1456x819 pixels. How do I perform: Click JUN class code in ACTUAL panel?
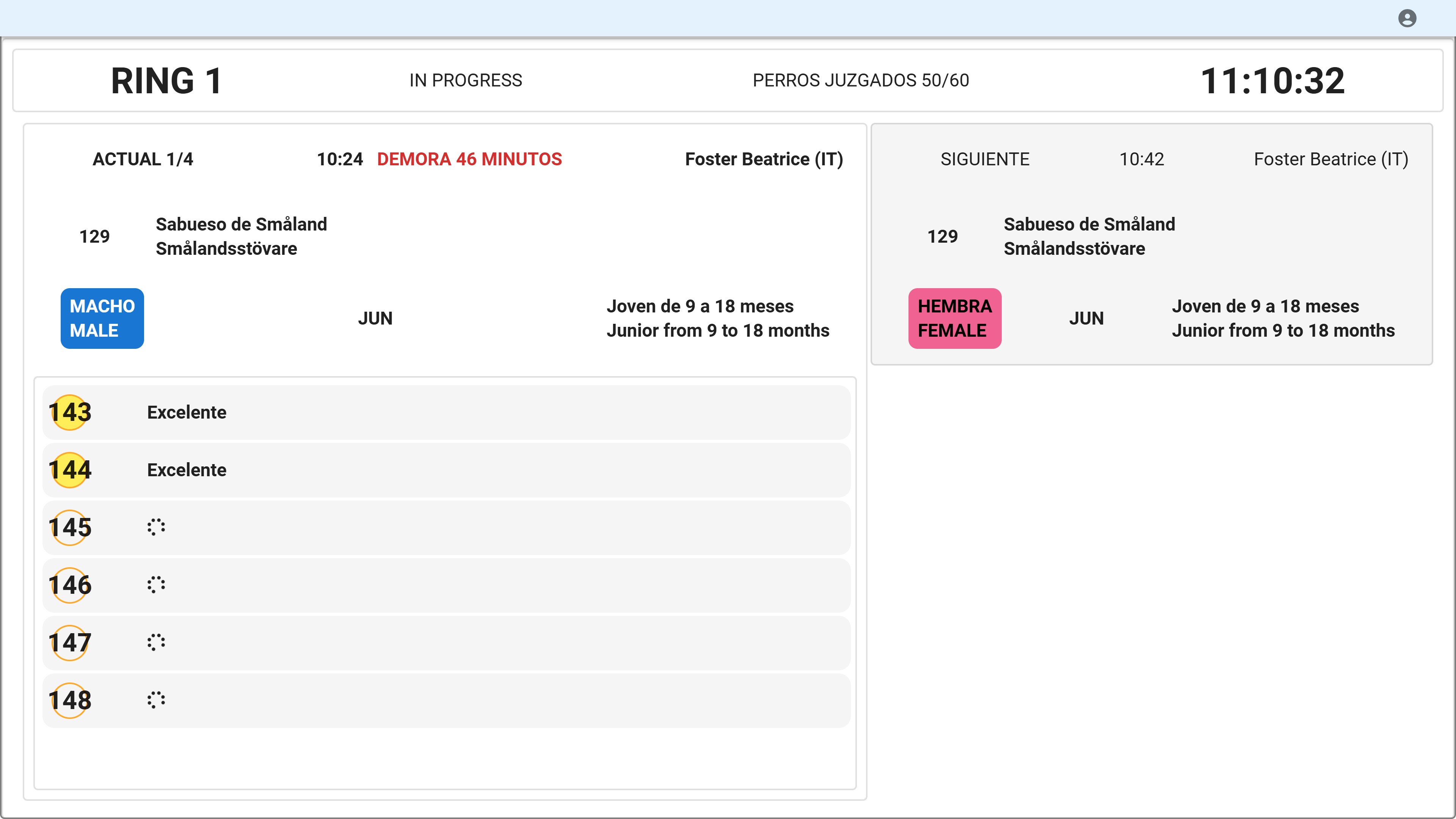pyautogui.click(x=375, y=318)
